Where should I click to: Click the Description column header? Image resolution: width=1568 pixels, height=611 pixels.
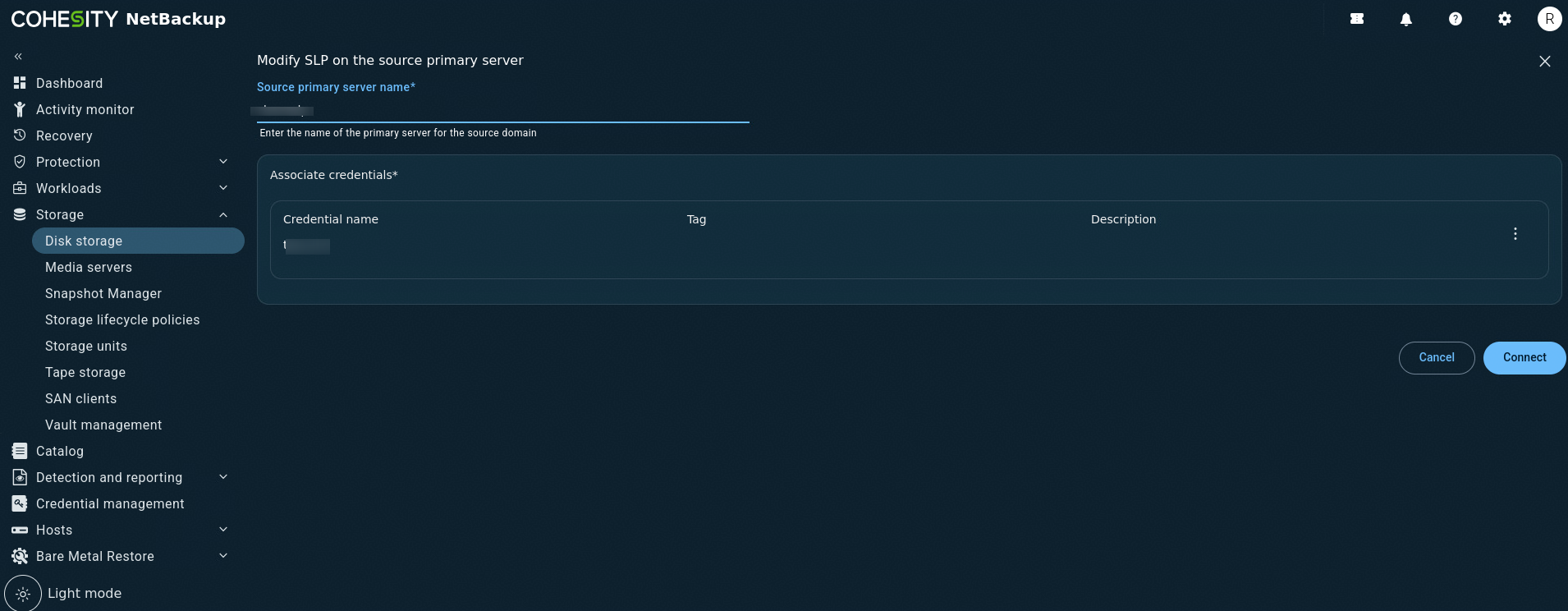[1123, 219]
